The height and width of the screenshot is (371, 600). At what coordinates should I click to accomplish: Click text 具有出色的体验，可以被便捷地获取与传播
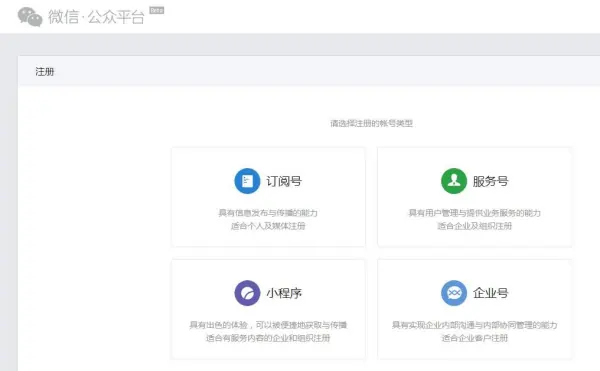pos(268,325)
